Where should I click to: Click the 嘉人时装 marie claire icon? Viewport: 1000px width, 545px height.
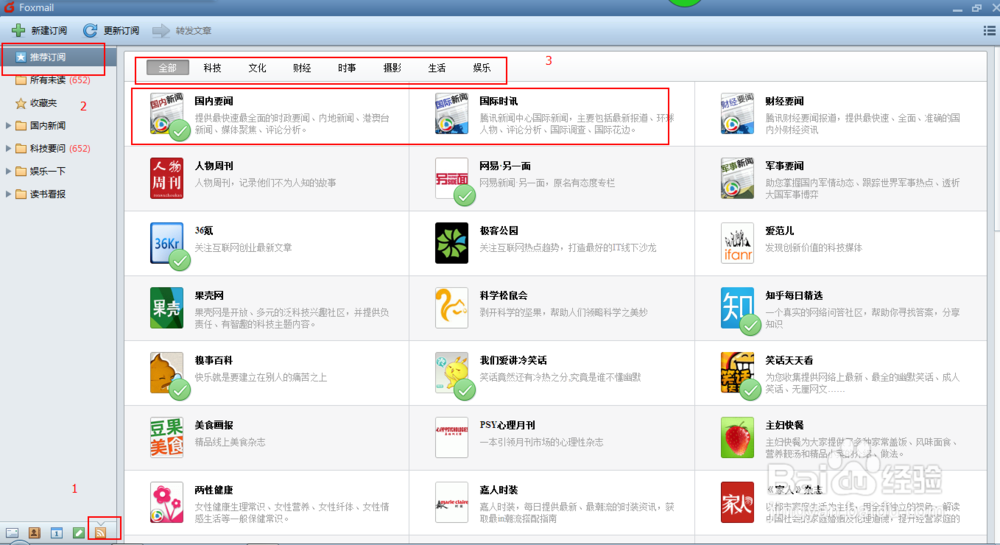(x=452, y=502)
